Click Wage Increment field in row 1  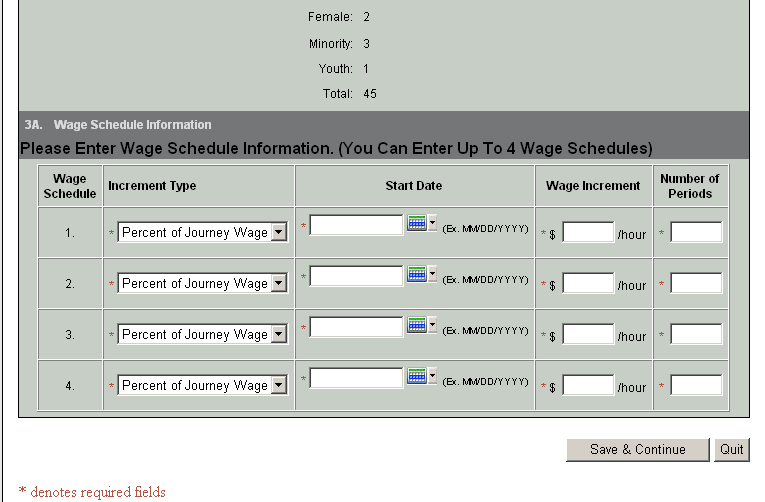point(588,233)
